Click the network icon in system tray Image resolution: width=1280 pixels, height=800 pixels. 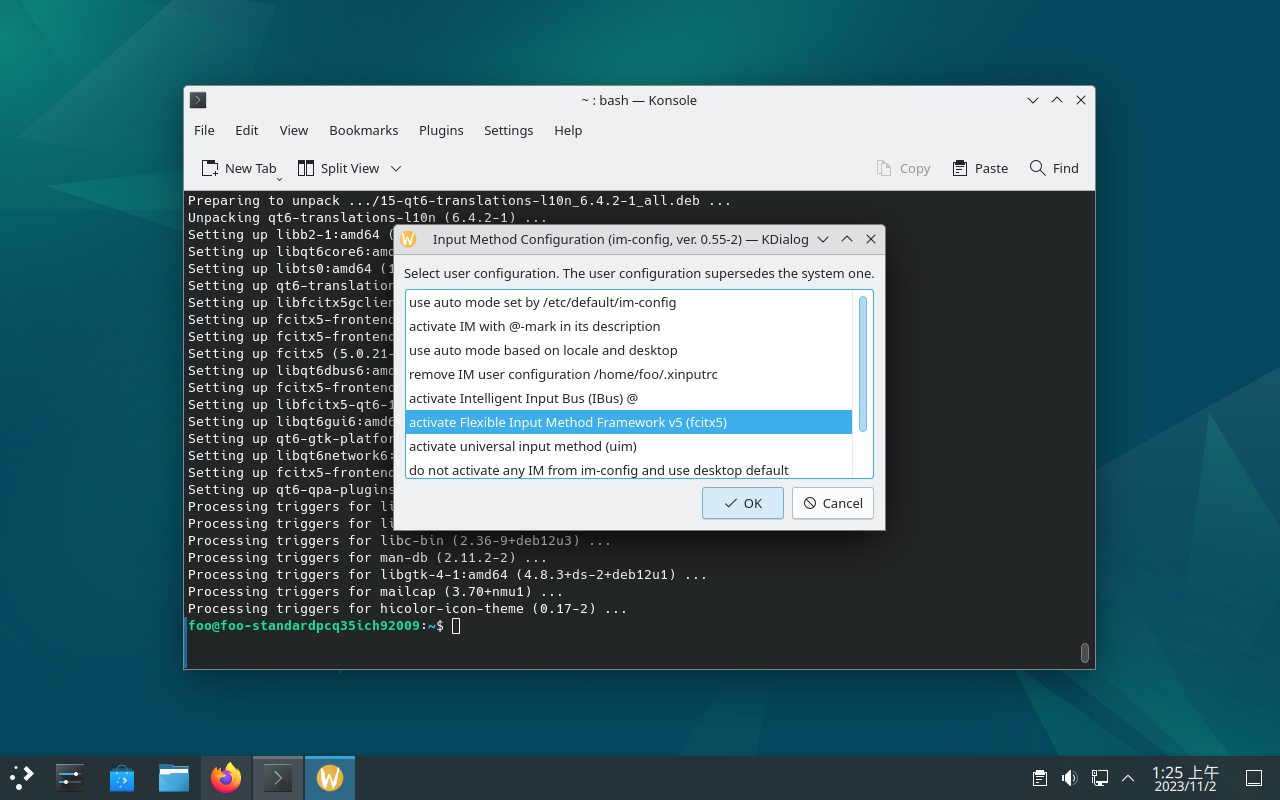click(1099, 778)
